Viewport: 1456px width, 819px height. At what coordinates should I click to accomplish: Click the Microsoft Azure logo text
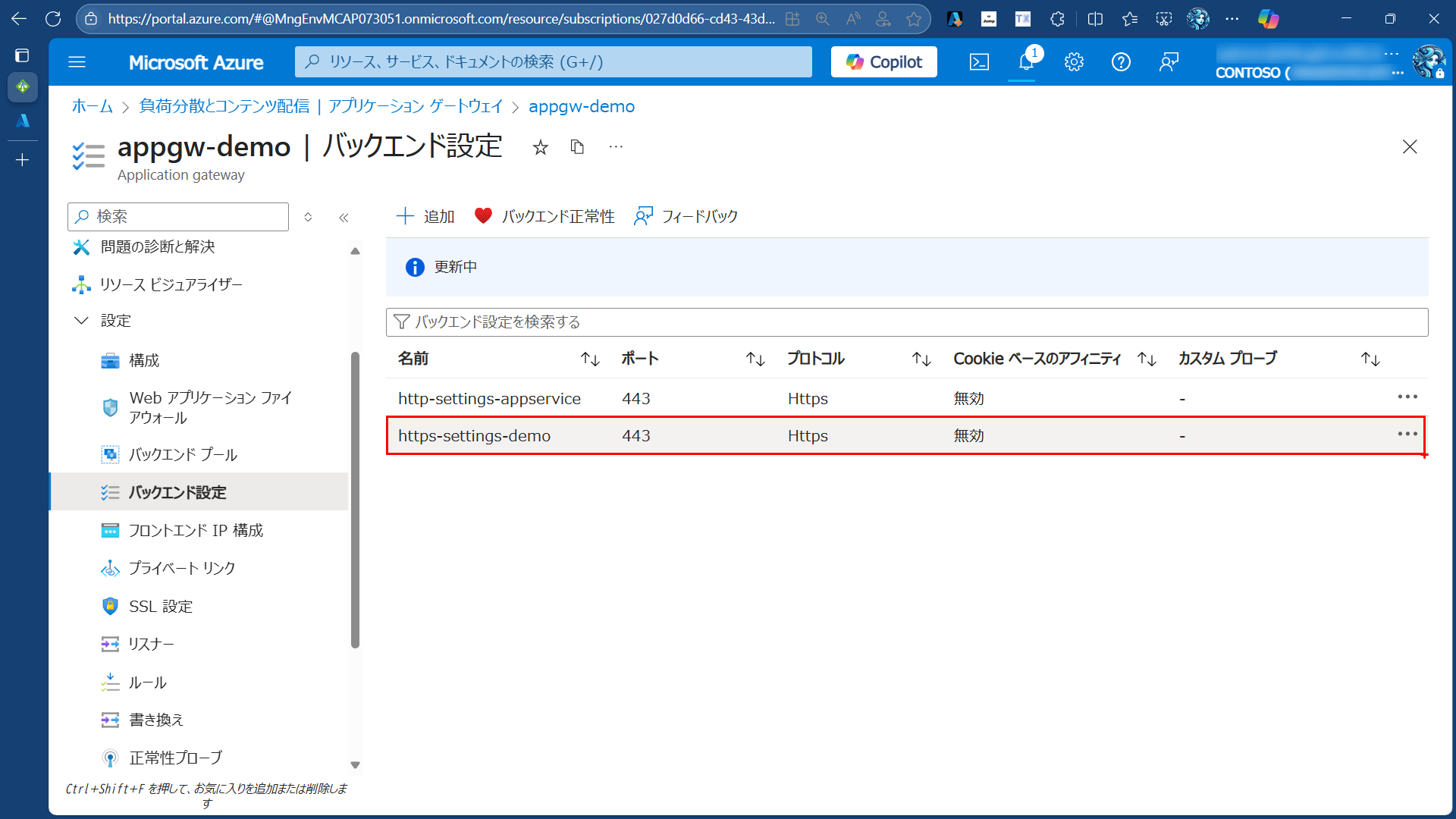pos(196,62)
